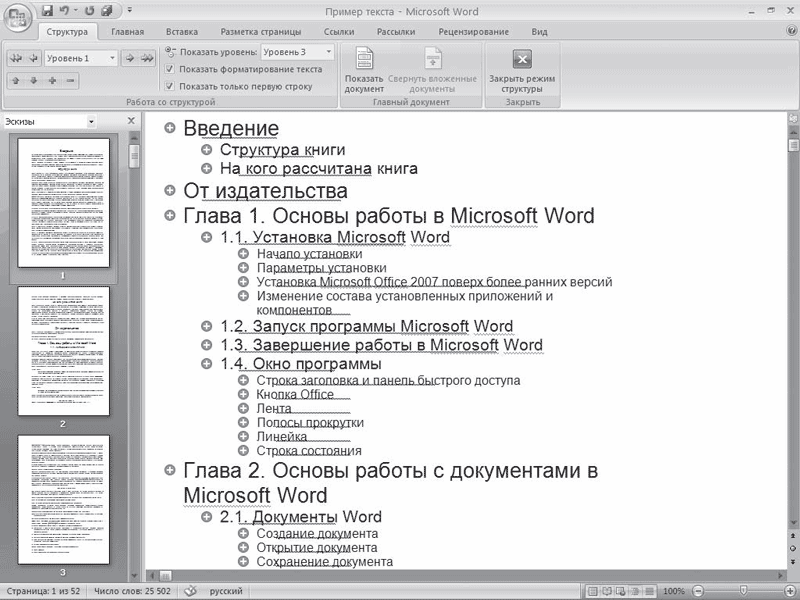
Task: Click 100% zoom level button
Action: click(x=673, y=591)
